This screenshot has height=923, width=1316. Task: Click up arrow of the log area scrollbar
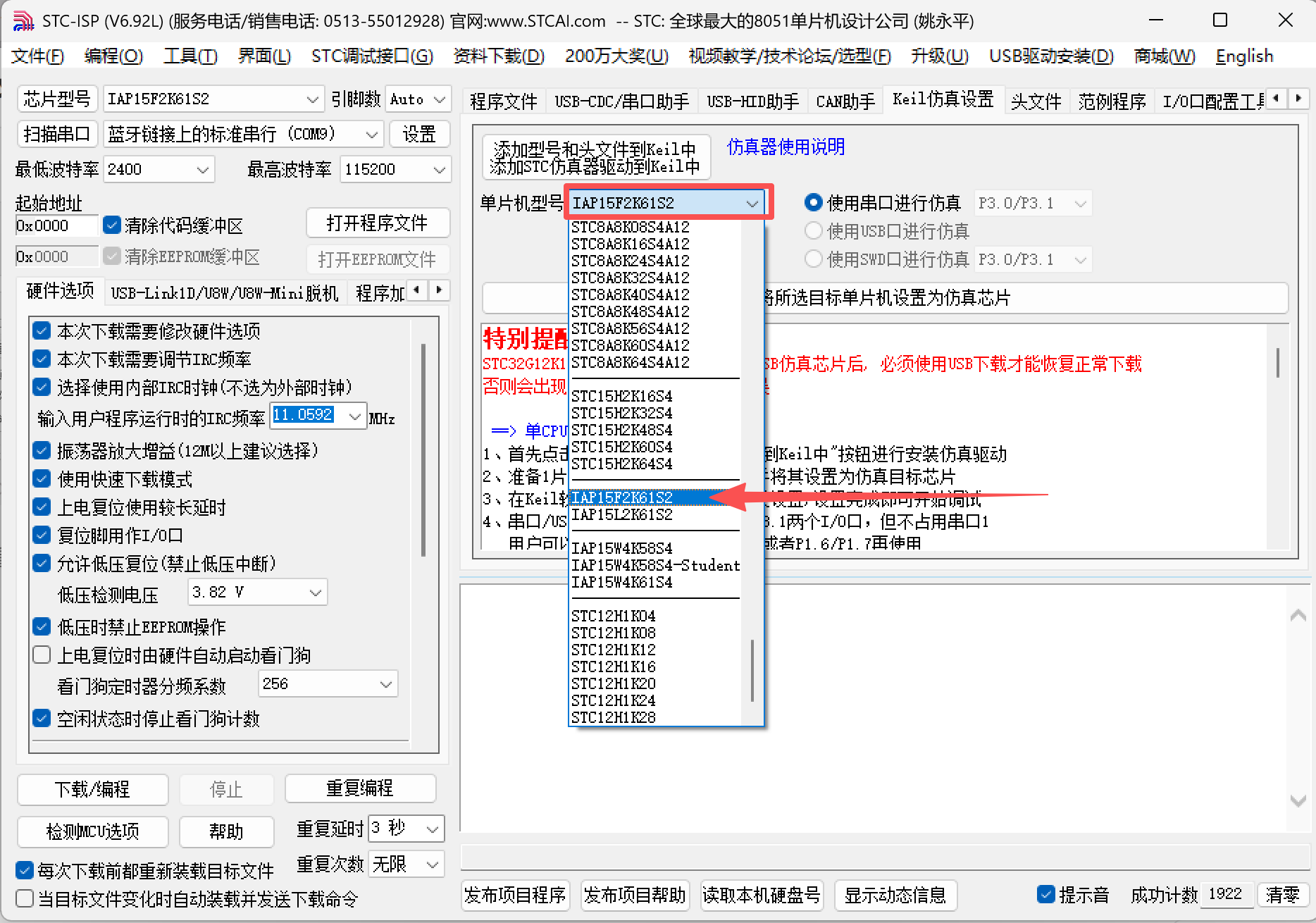[x=1298, y=616]
